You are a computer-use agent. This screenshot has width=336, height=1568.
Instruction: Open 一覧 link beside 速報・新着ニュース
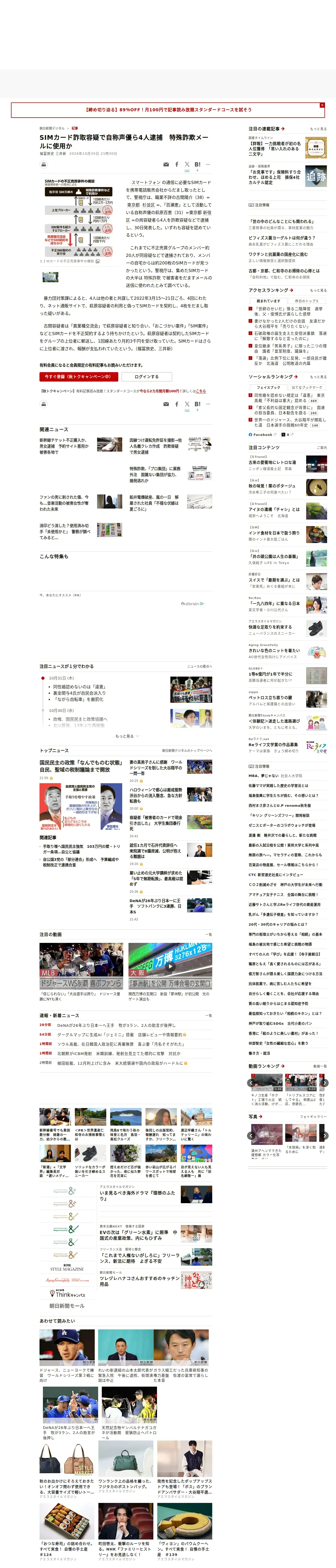(209, 1015)
